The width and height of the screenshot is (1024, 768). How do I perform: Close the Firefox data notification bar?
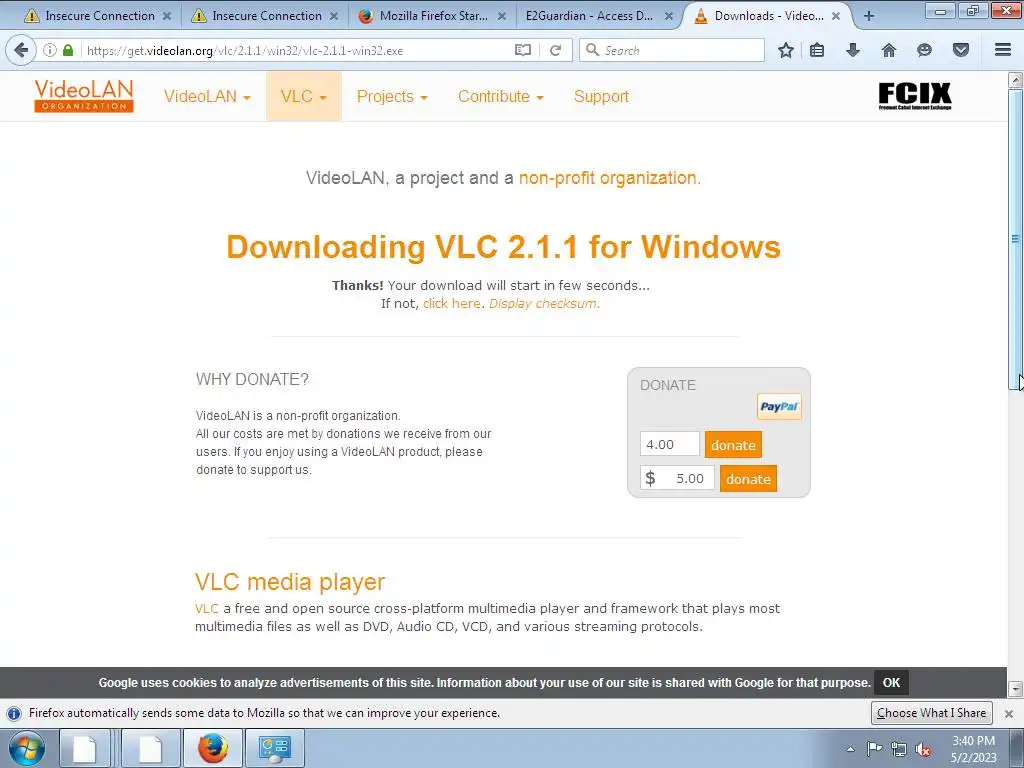[x=1009, y=713]
